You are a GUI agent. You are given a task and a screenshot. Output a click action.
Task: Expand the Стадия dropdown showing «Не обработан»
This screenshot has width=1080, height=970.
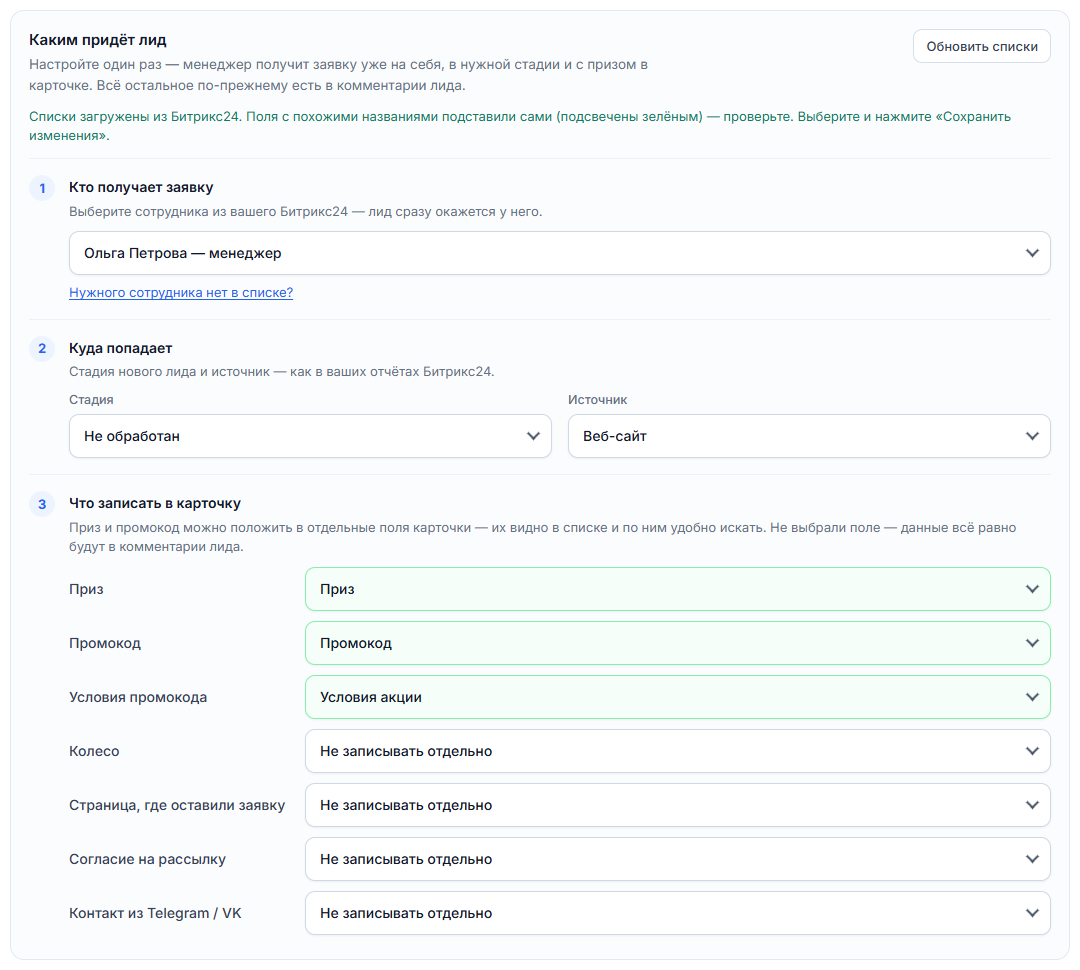pos(310,436)
